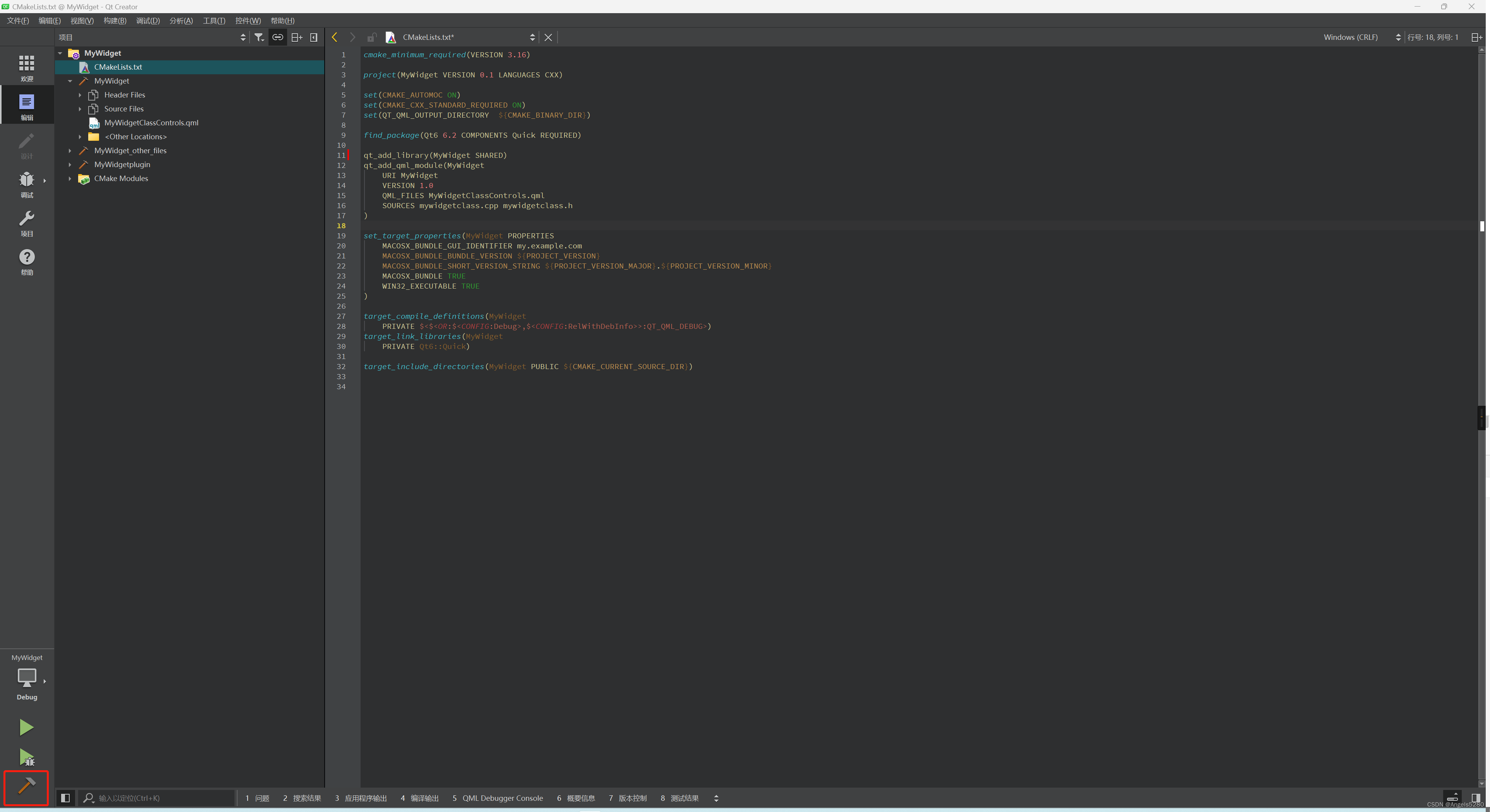Toggle the left sidebar visibility
1490x812 pixels.
[x=65, y=798]
